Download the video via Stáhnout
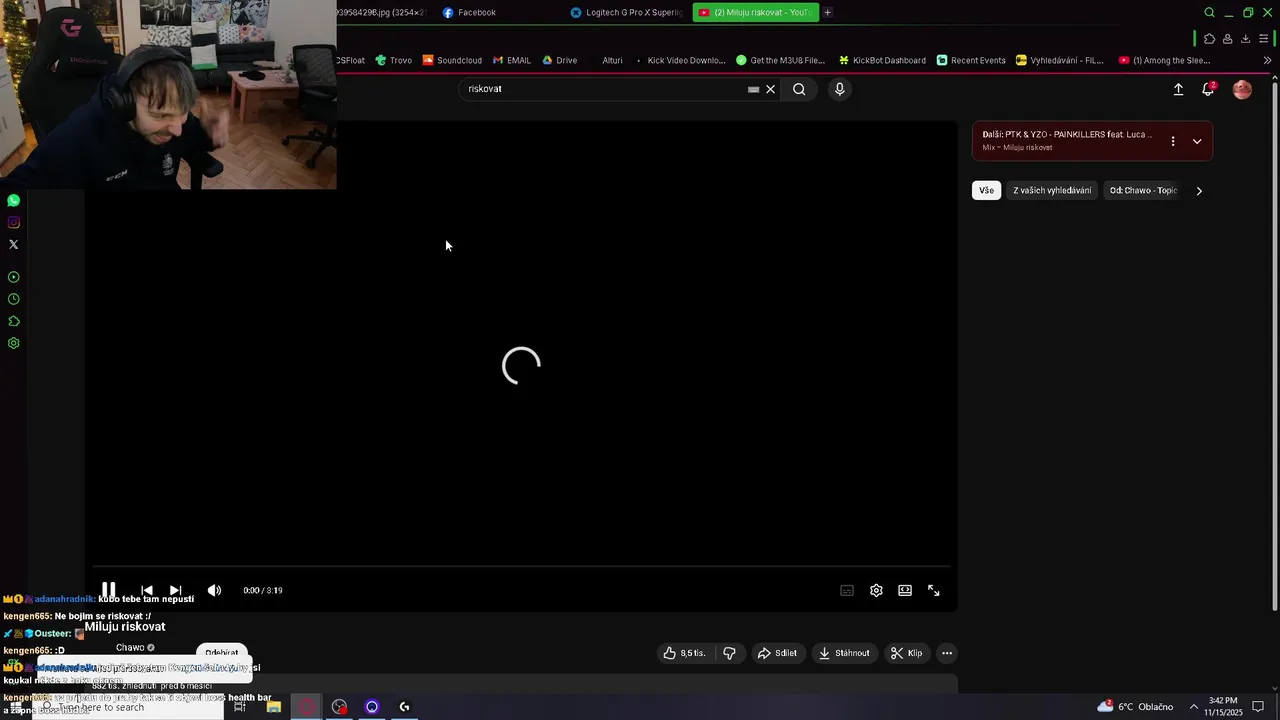This screenshot has width=1280, height=720. (844, 653)
